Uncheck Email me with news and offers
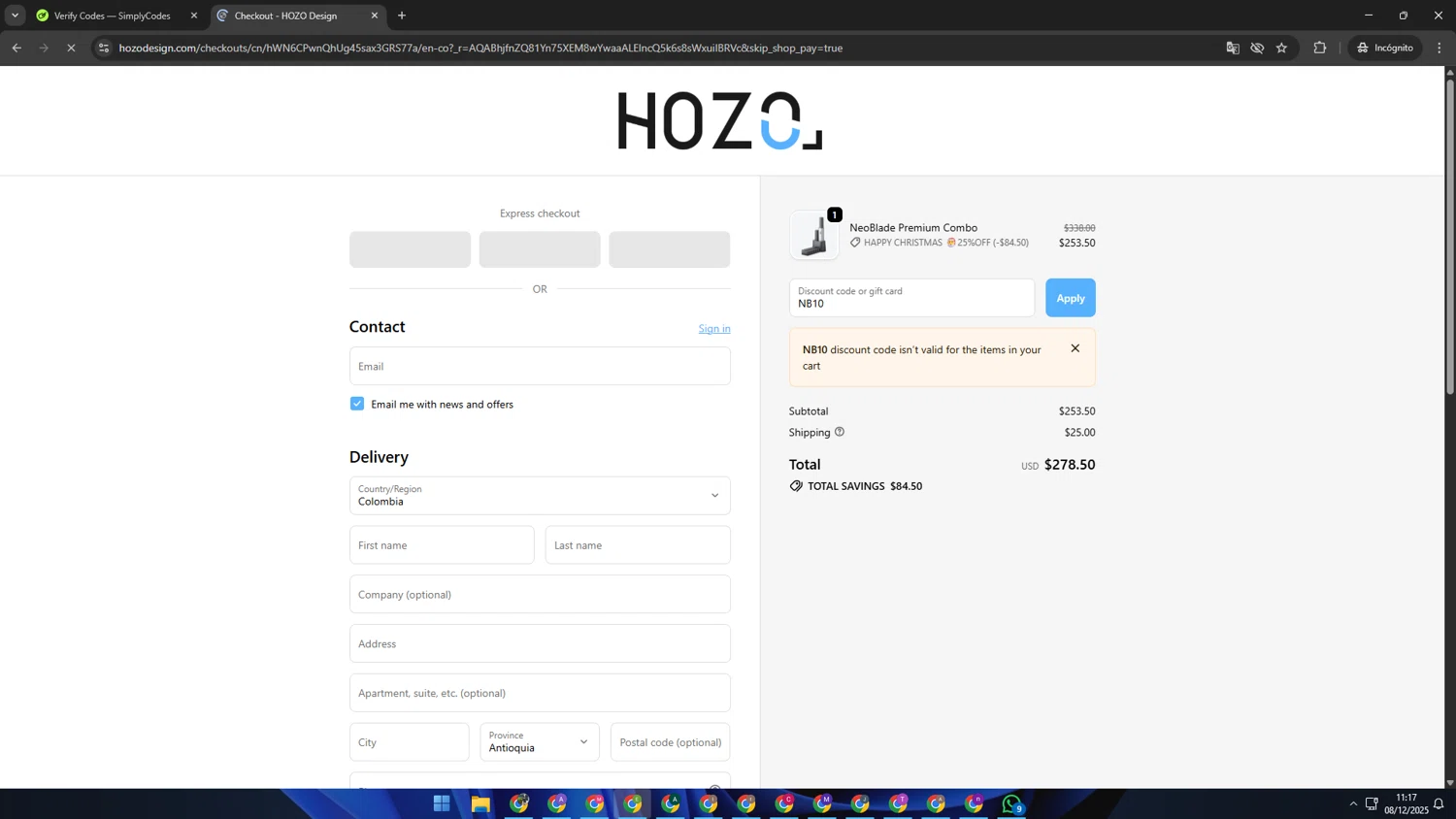This screenshot has height=819, width=1456. coord(357,404)
